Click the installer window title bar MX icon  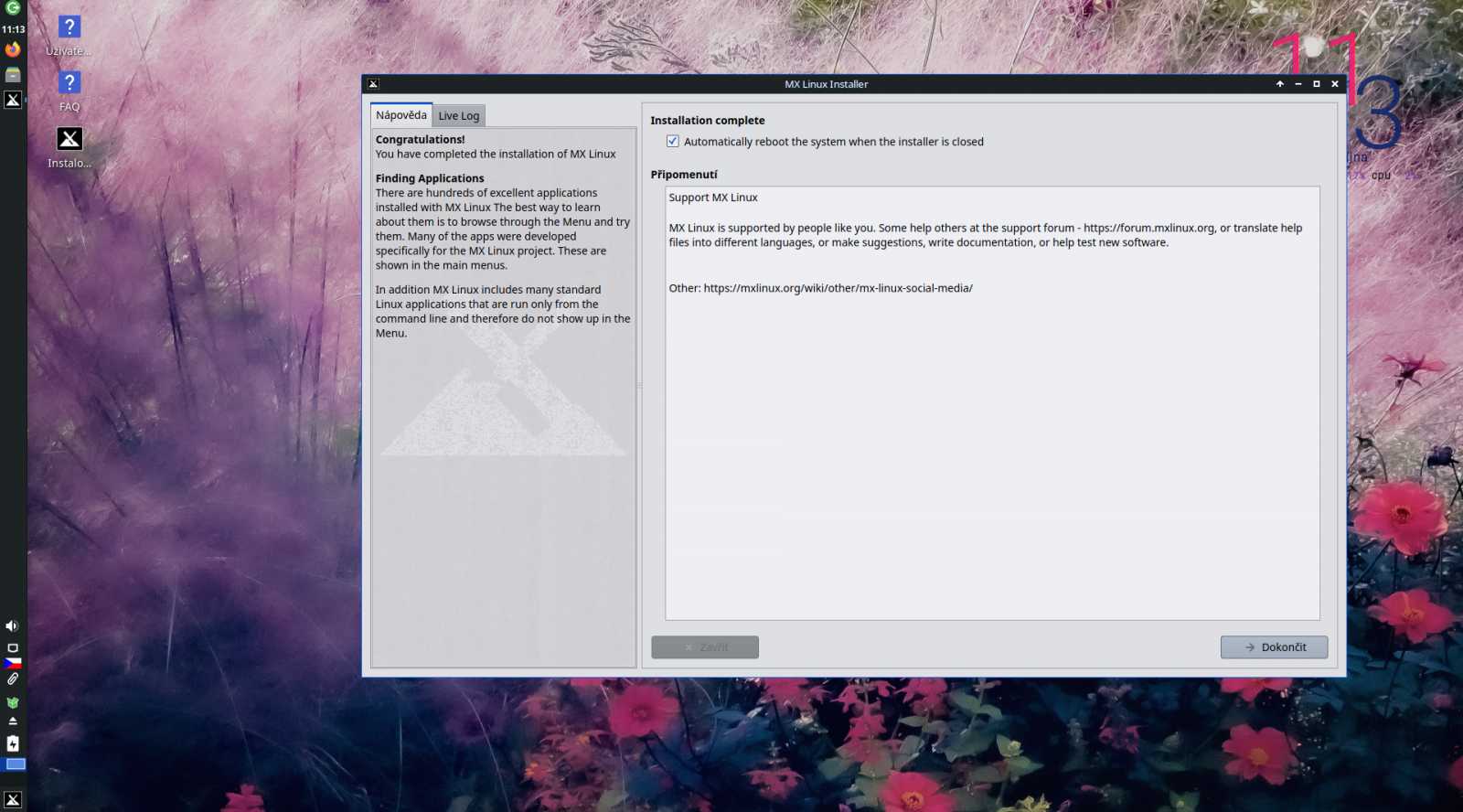point(373,84)
